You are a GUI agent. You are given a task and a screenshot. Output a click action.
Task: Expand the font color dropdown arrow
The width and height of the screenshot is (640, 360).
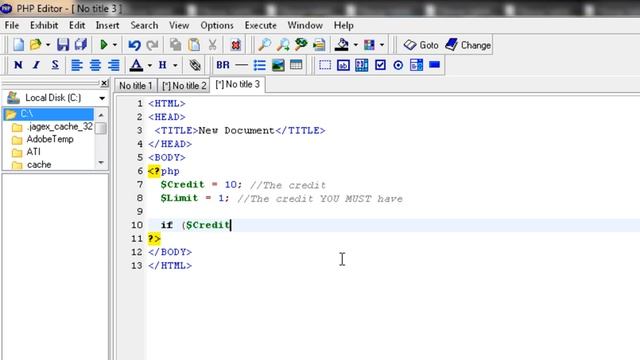[x=149, y=65]
